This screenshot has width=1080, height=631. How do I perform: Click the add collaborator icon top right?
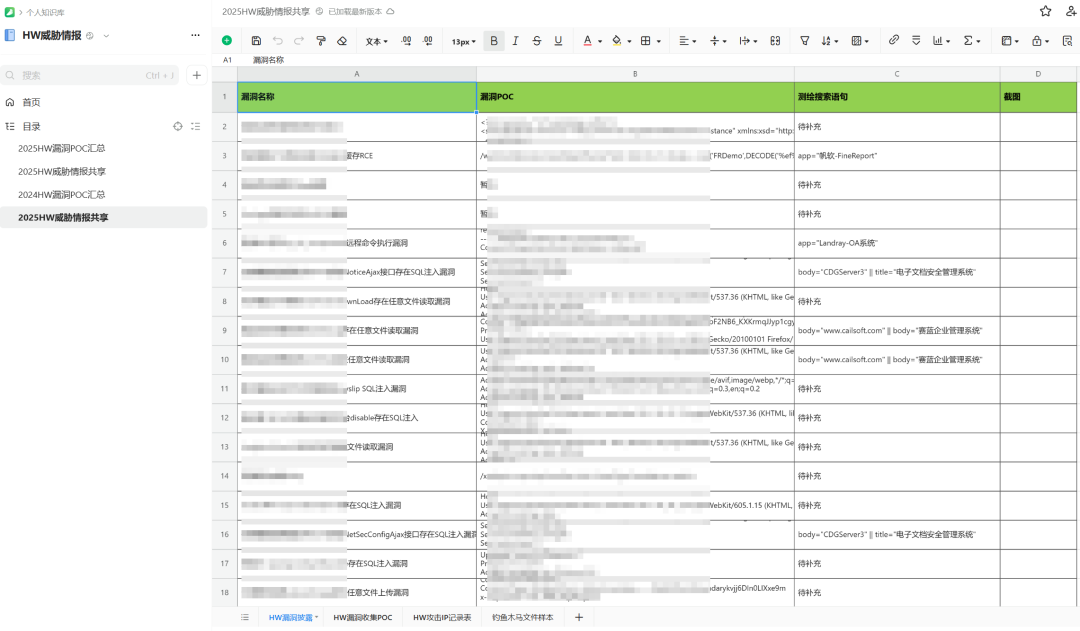[1071, 11]
